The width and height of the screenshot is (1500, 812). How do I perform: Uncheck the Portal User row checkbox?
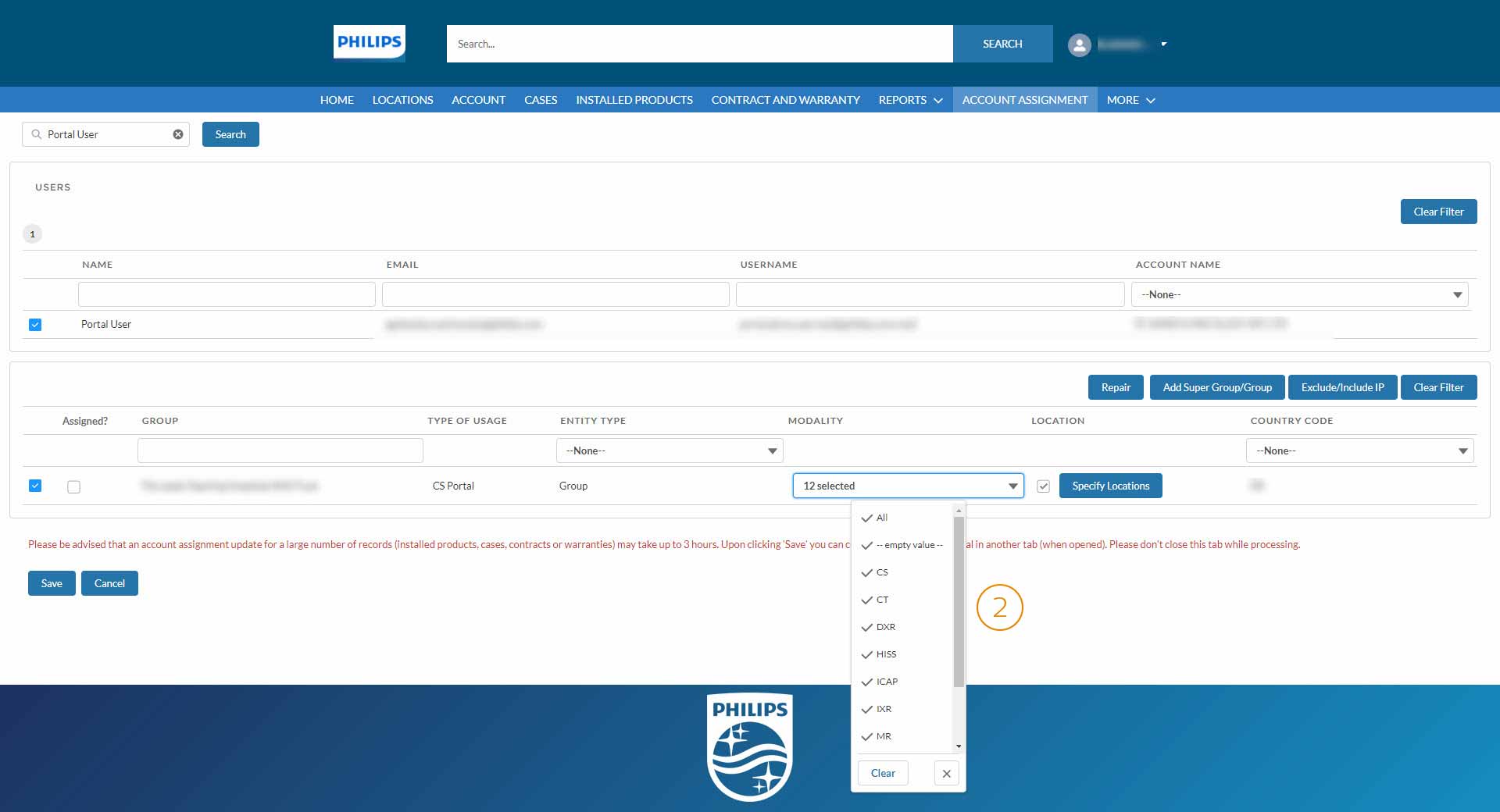point(35,325)
